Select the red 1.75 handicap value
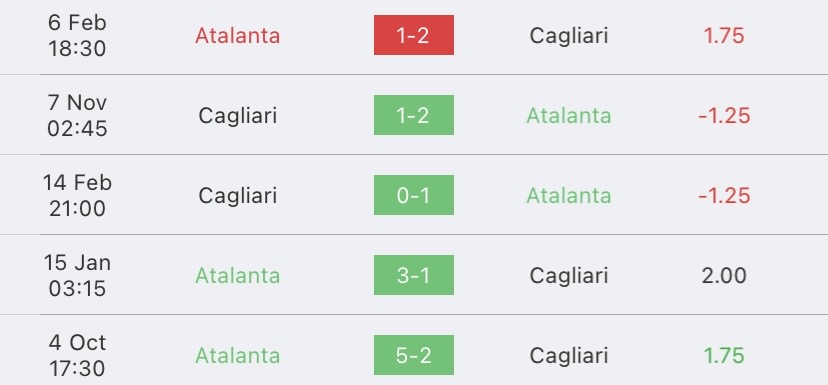 tap(723, 35)
